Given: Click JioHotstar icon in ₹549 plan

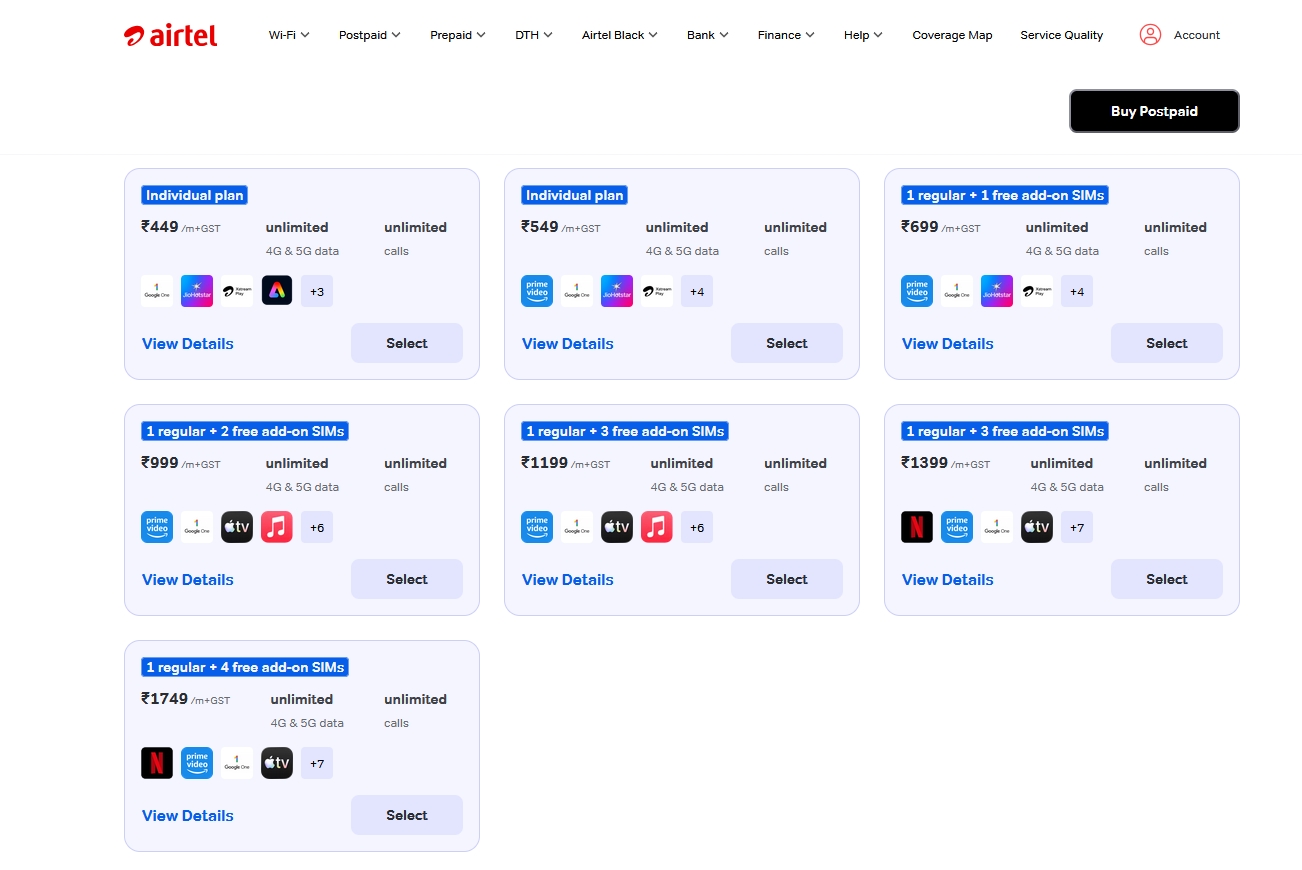Looking at the screenshot, I should coord(617,291).
